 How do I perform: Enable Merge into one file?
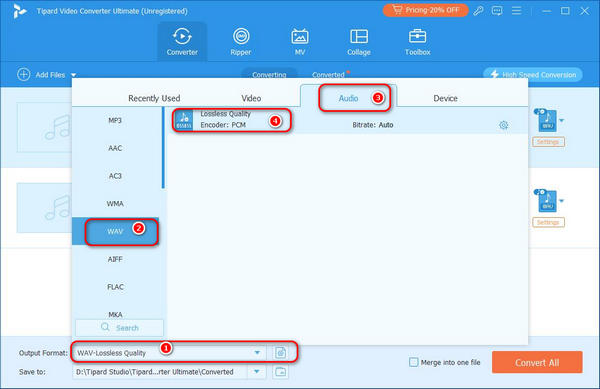pos(414,362)
